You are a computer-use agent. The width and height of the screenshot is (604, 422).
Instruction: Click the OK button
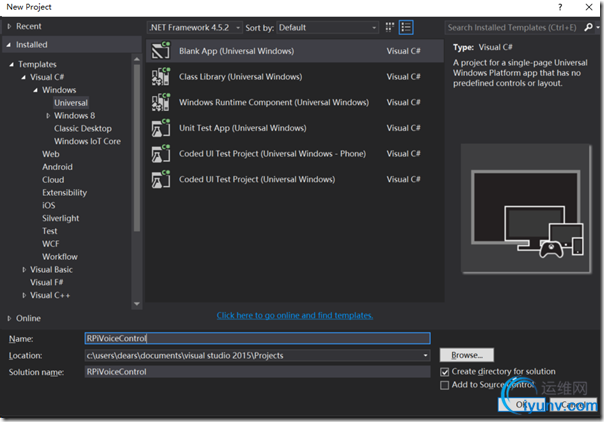point(522,404)
